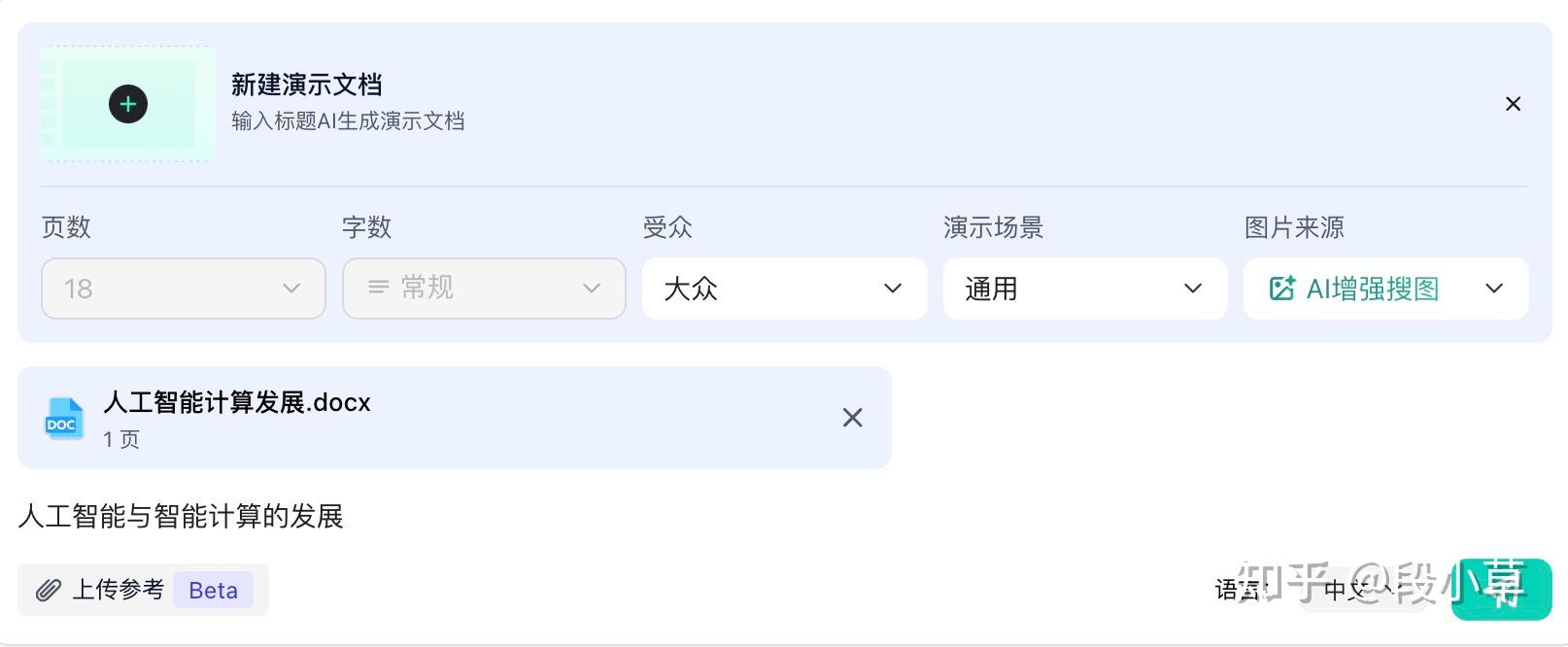Click the paperclip attachment icon
The height and width of the screenshot is (647, 1568).
tap(48, 590)
